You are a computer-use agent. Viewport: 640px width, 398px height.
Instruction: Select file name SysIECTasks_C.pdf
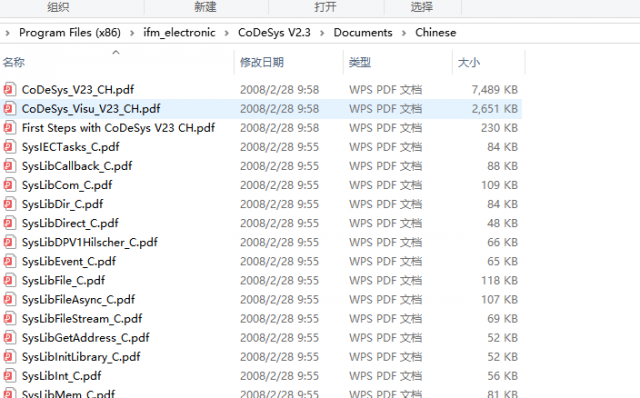coord(71,147)
